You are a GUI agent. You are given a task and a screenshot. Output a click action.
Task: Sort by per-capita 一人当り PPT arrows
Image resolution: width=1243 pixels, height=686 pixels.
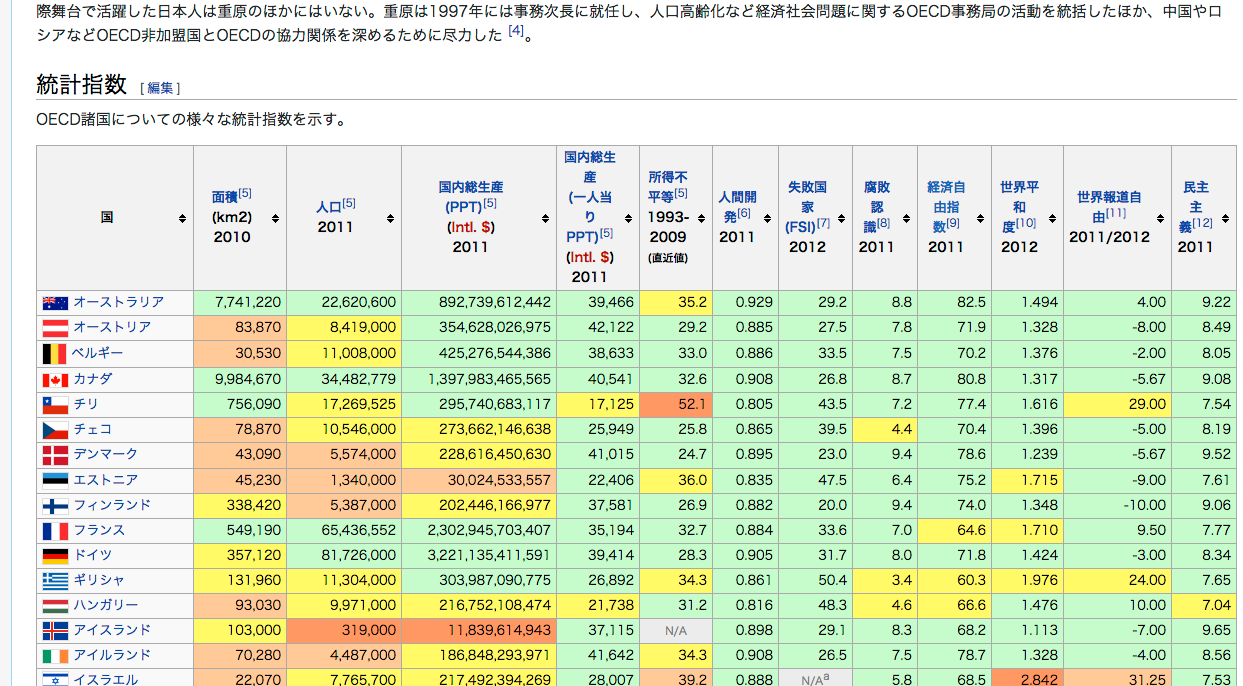click(627, 218)
